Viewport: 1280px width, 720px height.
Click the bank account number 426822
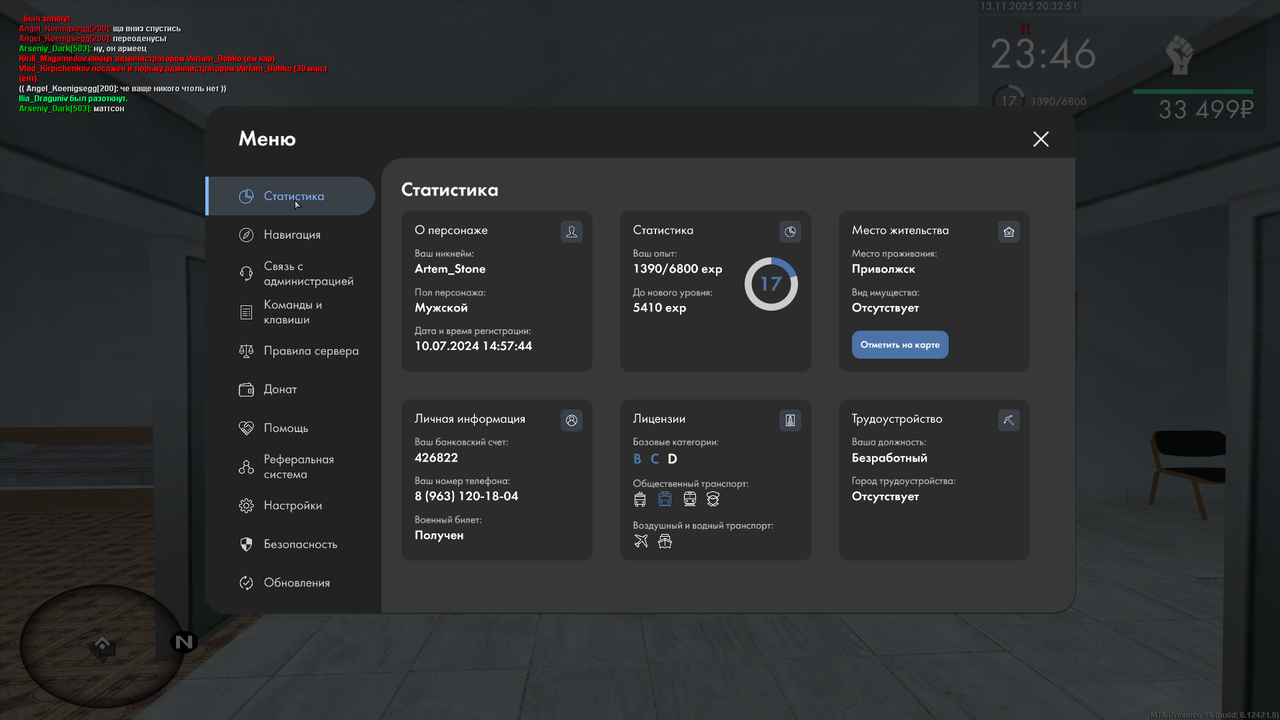[x=436, y=458]
